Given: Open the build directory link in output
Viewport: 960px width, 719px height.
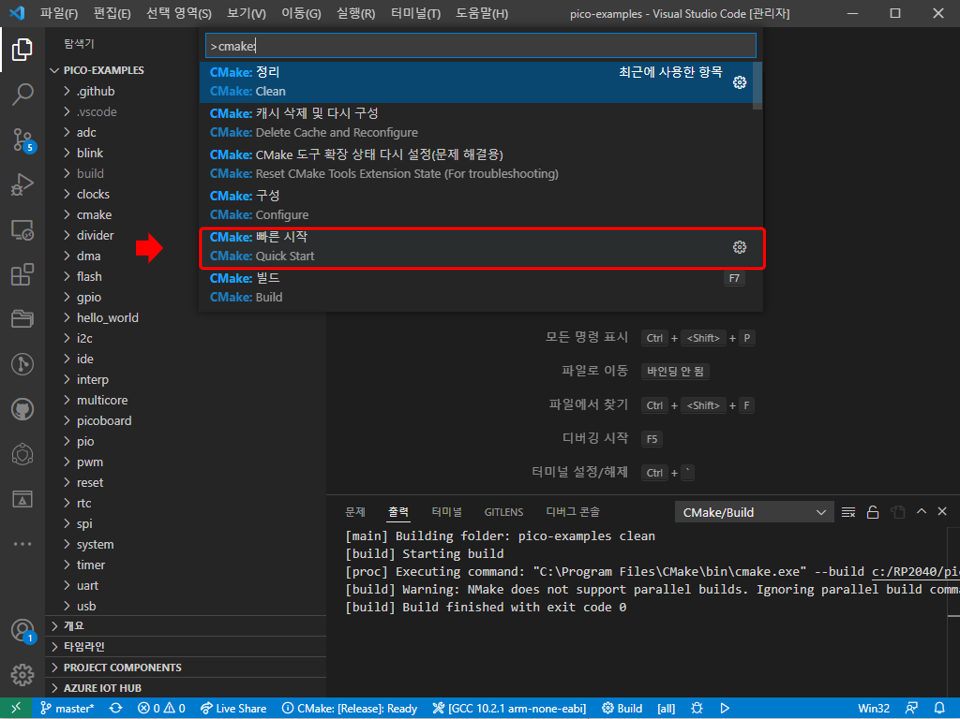Looking at the screenshot, I should pyautogui.click(x=916, y=571).
